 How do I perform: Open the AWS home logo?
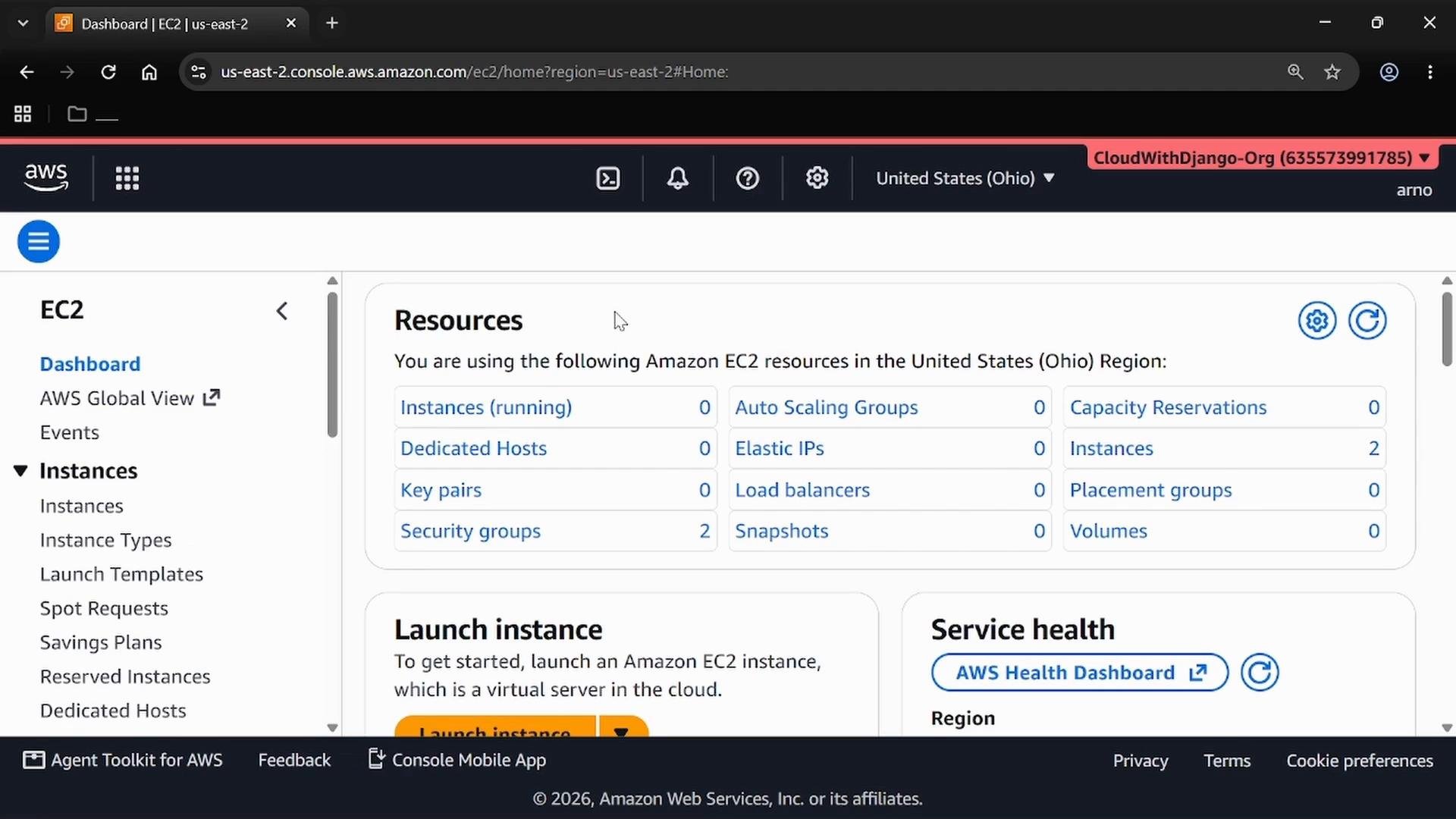pos(46,177)
